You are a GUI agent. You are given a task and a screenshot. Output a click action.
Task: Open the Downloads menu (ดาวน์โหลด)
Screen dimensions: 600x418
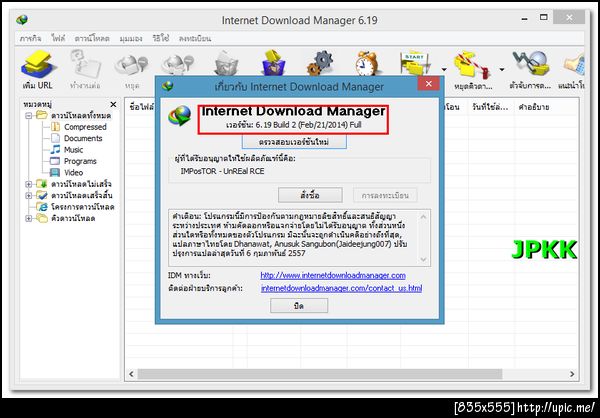point(92,38)
